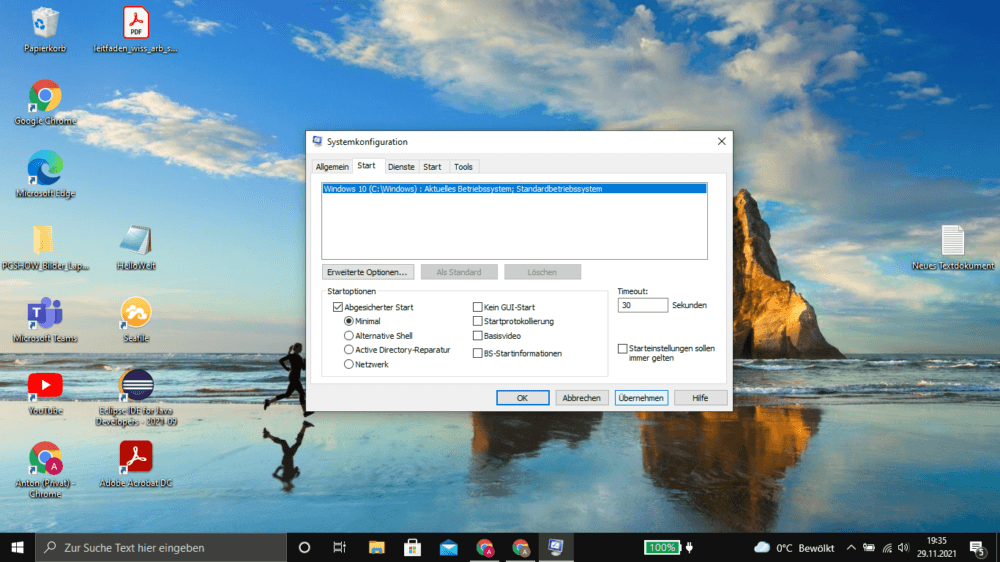1000x562 pixels.
Task: Open the leitfaden_wiss_arb PDF file icon
Action: click(135, 29)
